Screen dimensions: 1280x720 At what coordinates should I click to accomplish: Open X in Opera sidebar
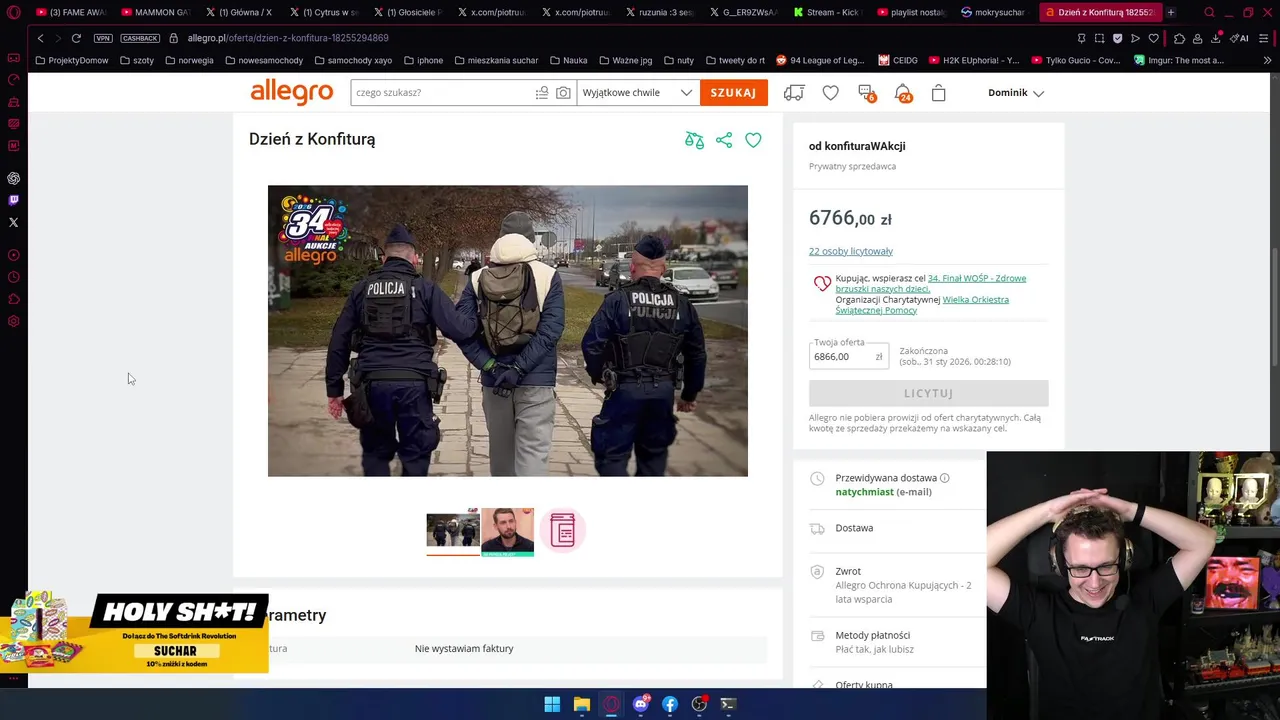pos(13,222)
